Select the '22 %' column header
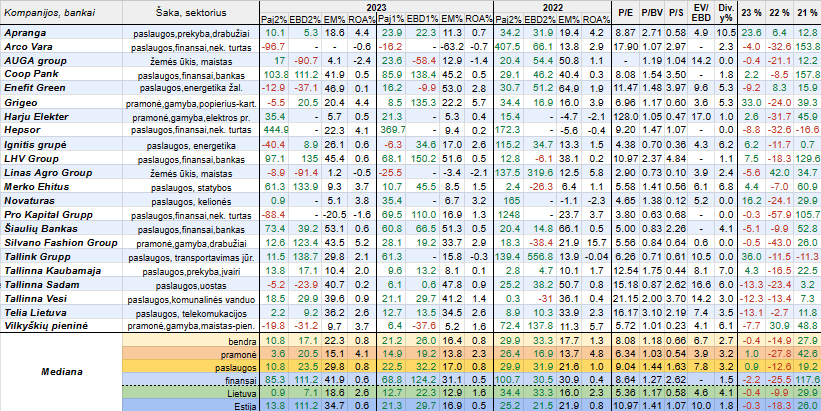 pyautogui.click(x=778, y=12)
